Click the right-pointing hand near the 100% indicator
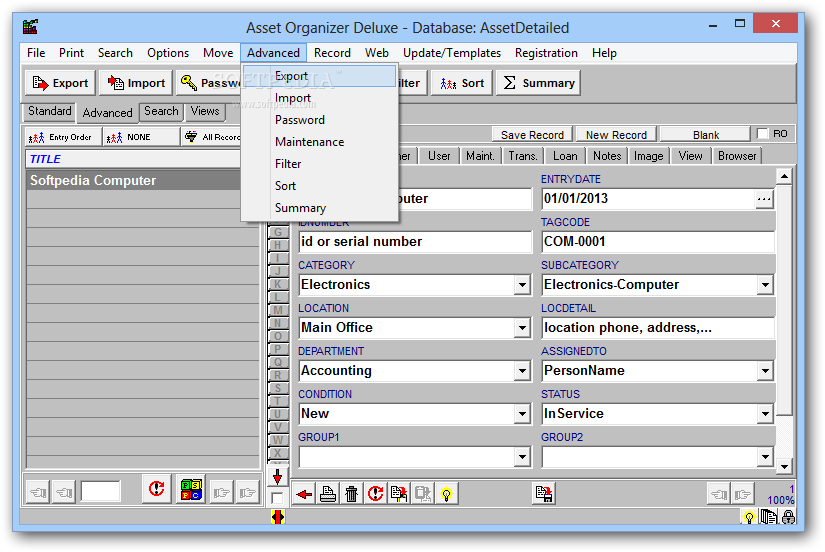The width and height of the screenshot is (825, 552). (x=742, y=494)
